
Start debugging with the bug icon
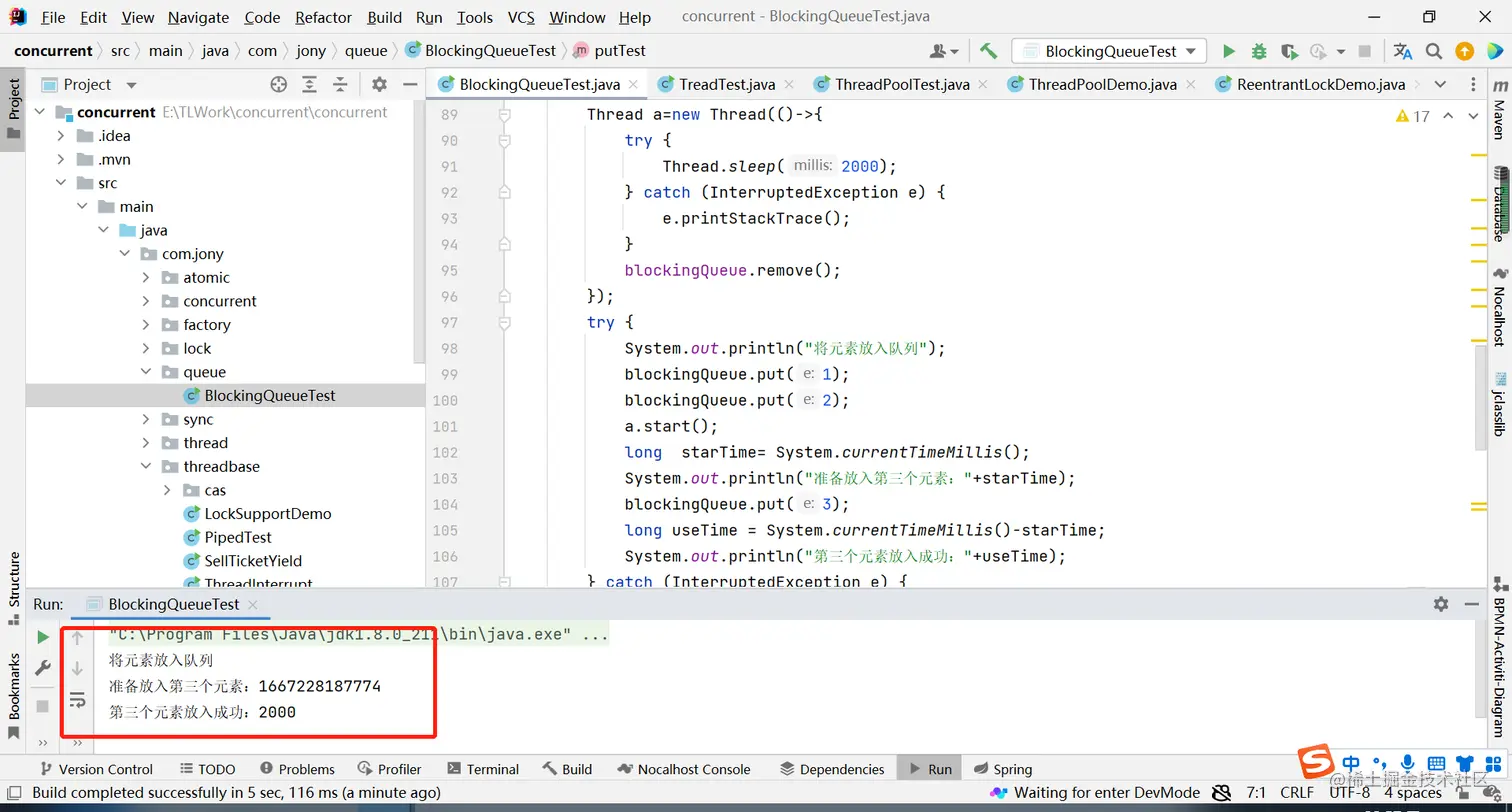1259,51
